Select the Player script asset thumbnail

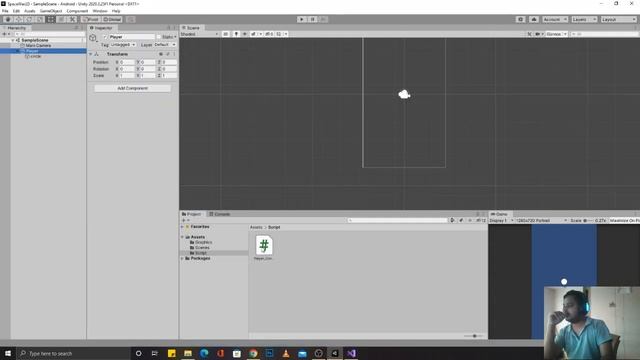point(264,246)
